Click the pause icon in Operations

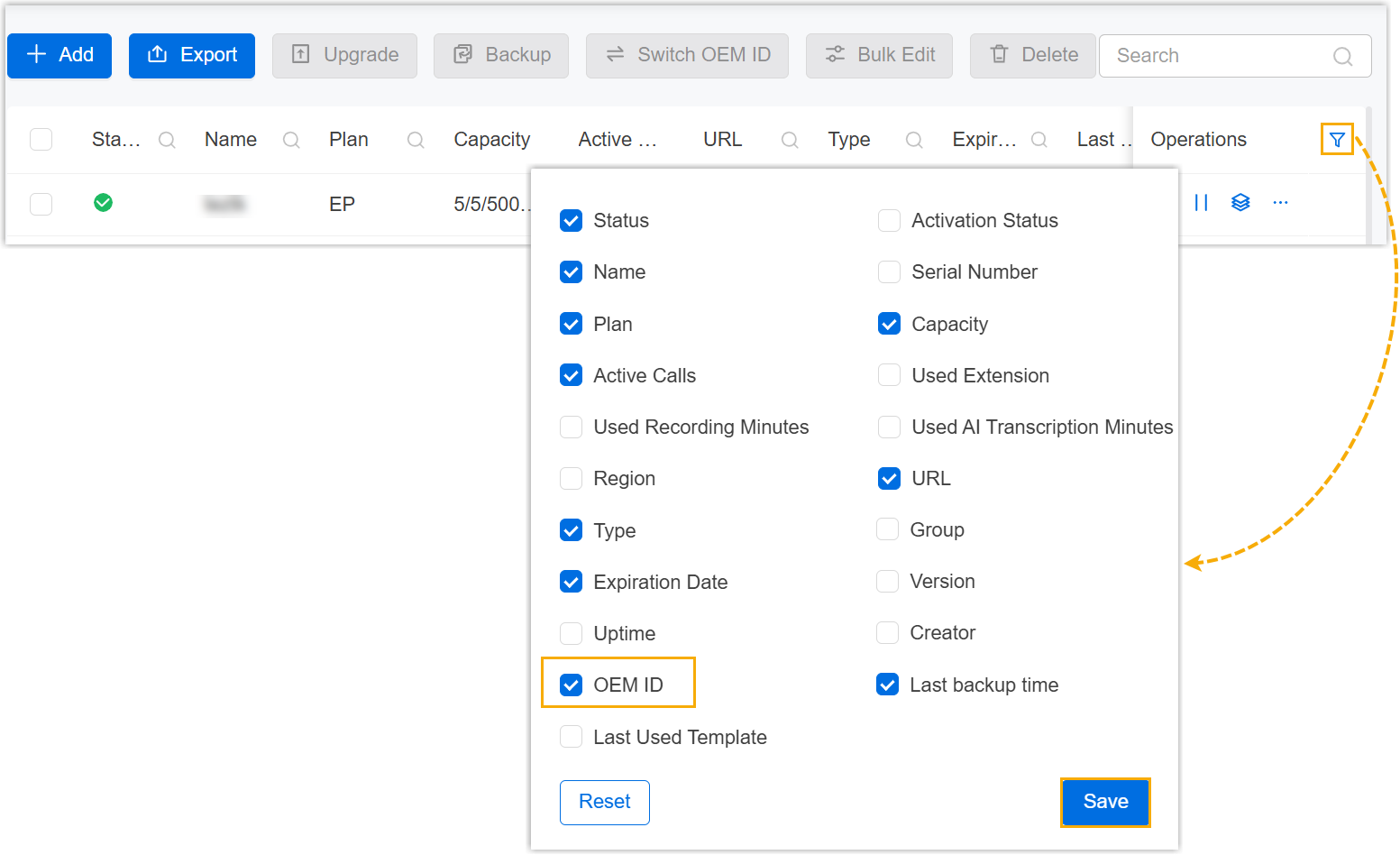click(1201, 203)
